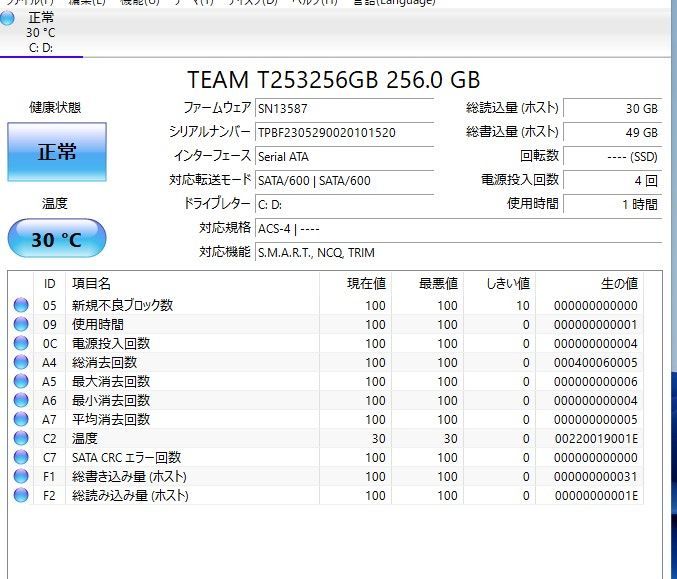
Task: Click the total host writes value 49 GB
Action: (x=613, y=133)
